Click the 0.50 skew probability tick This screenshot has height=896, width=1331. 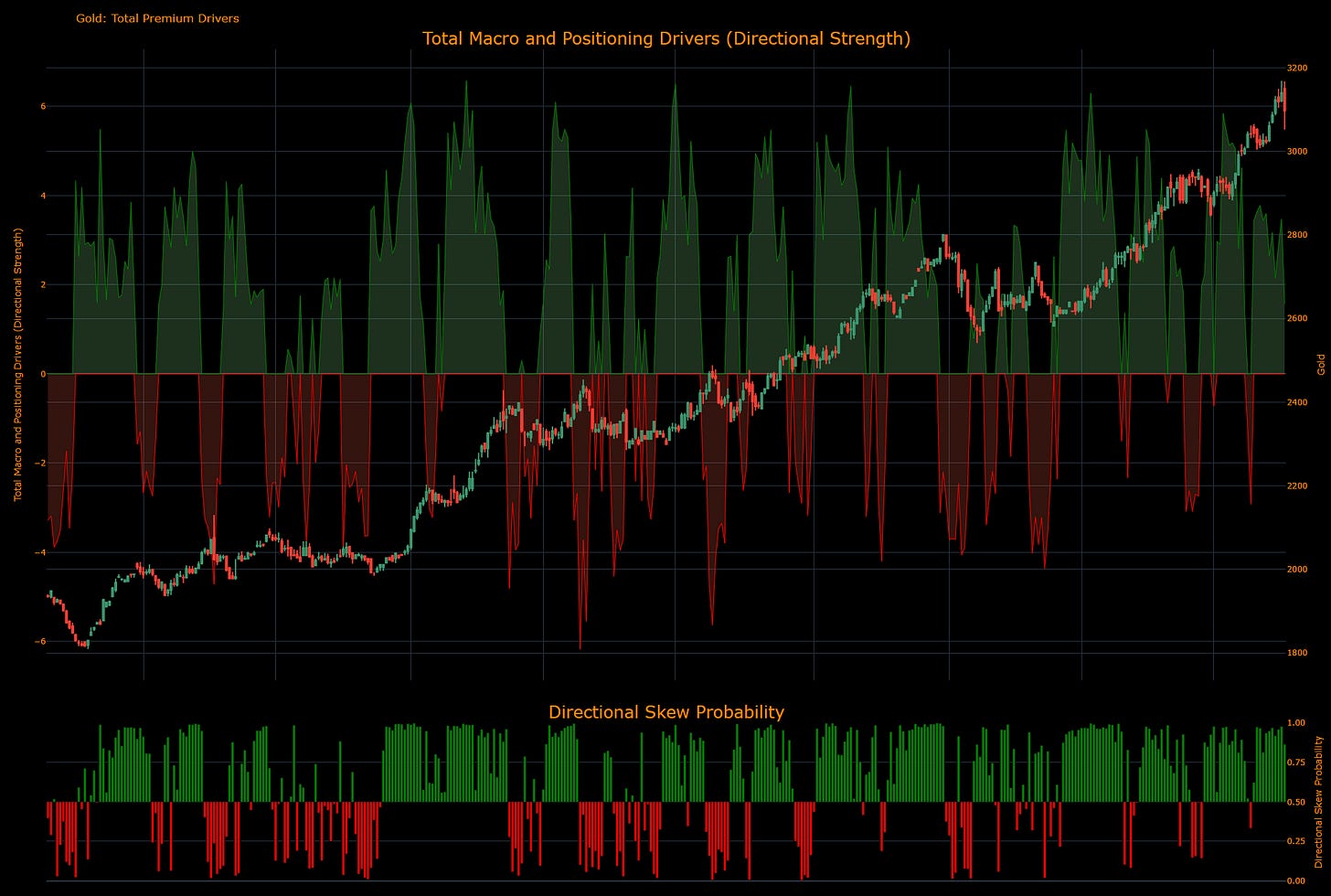[1296, 802]
